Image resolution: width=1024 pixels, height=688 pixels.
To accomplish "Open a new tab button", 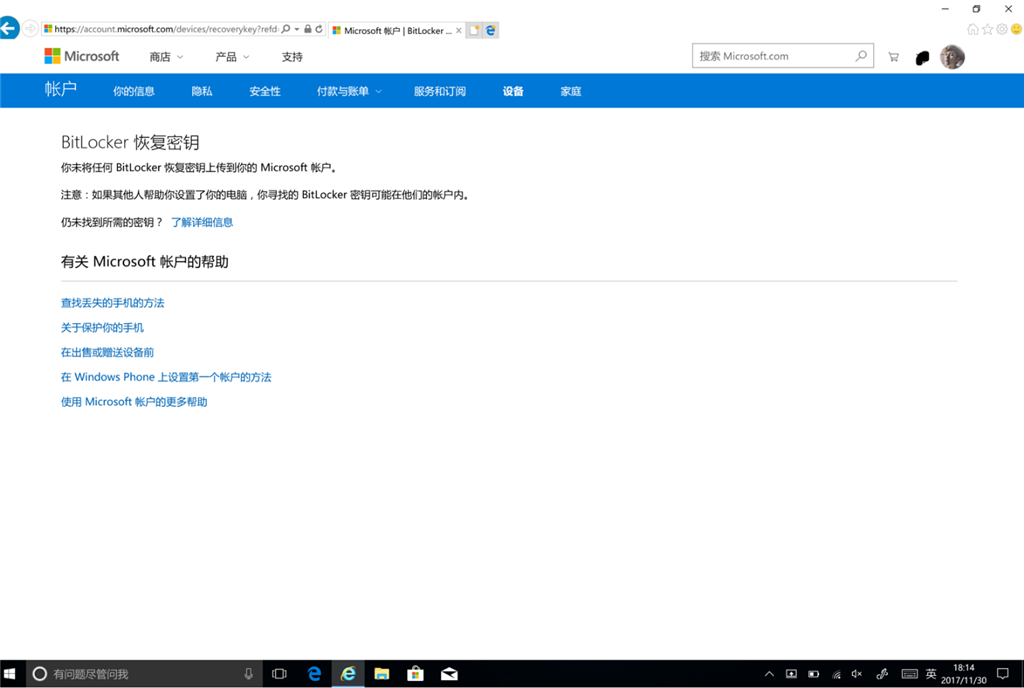I will click(x=474, y=30).
